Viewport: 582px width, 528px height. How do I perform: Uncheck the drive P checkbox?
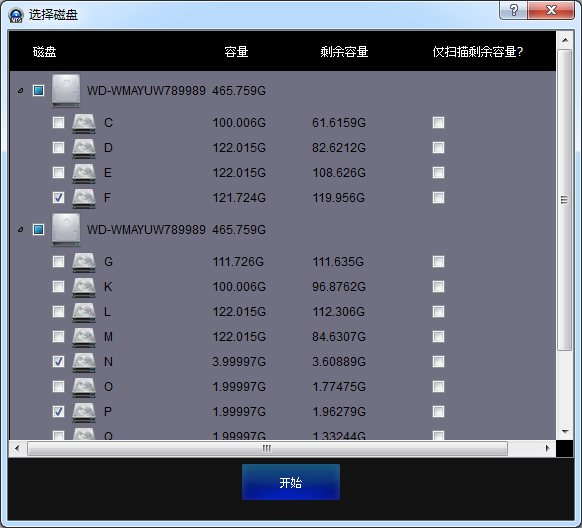(58, 411)
